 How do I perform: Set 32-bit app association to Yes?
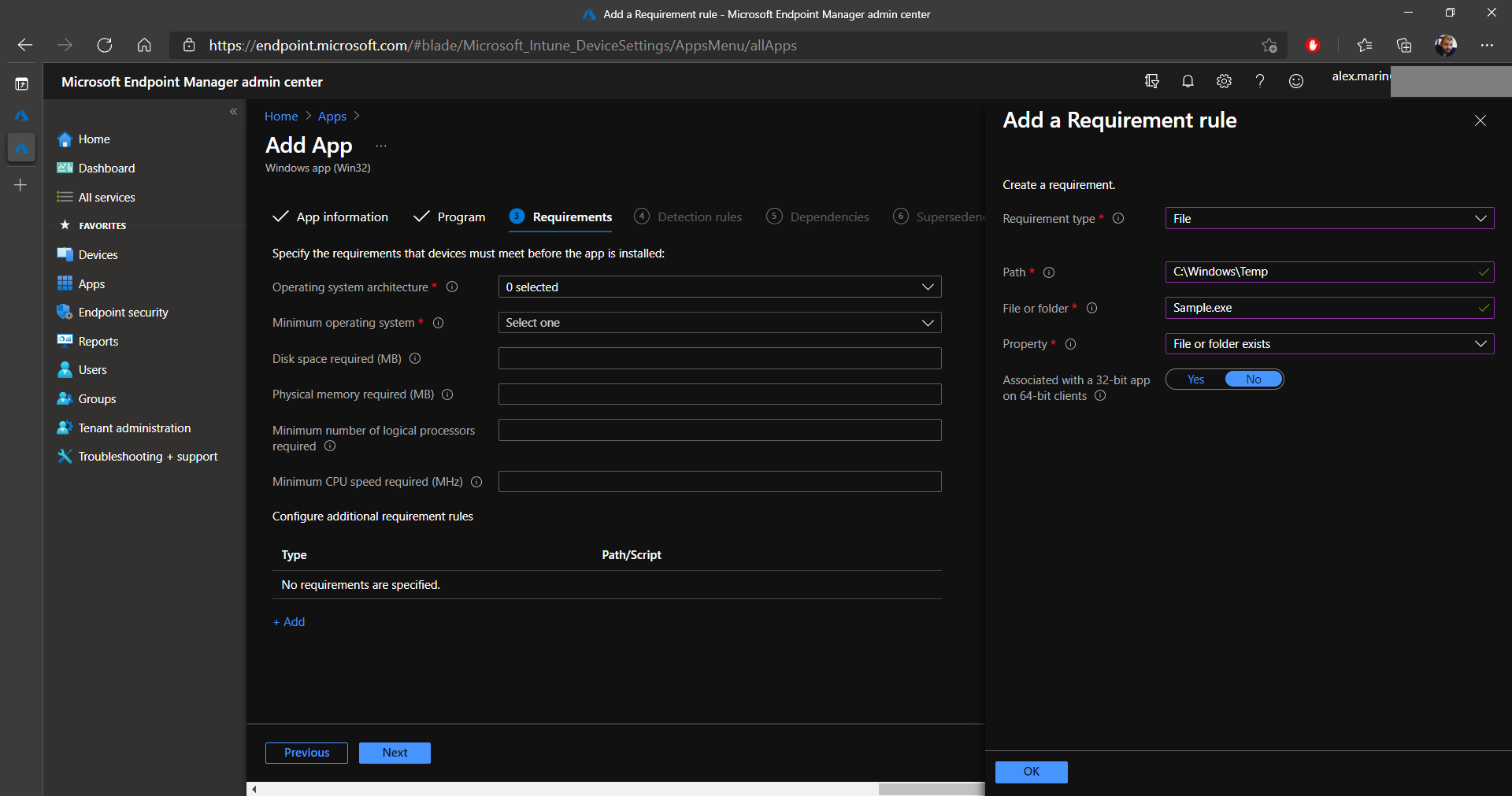[x=1195, y=379]
